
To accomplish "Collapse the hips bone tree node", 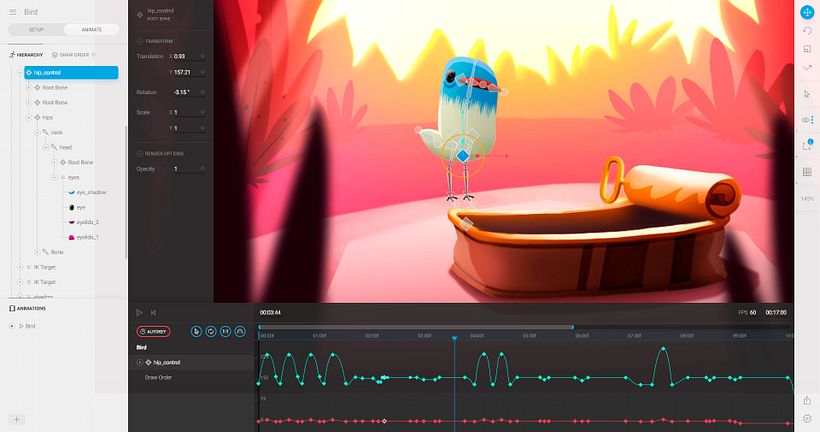I will (x=29, y=117).
